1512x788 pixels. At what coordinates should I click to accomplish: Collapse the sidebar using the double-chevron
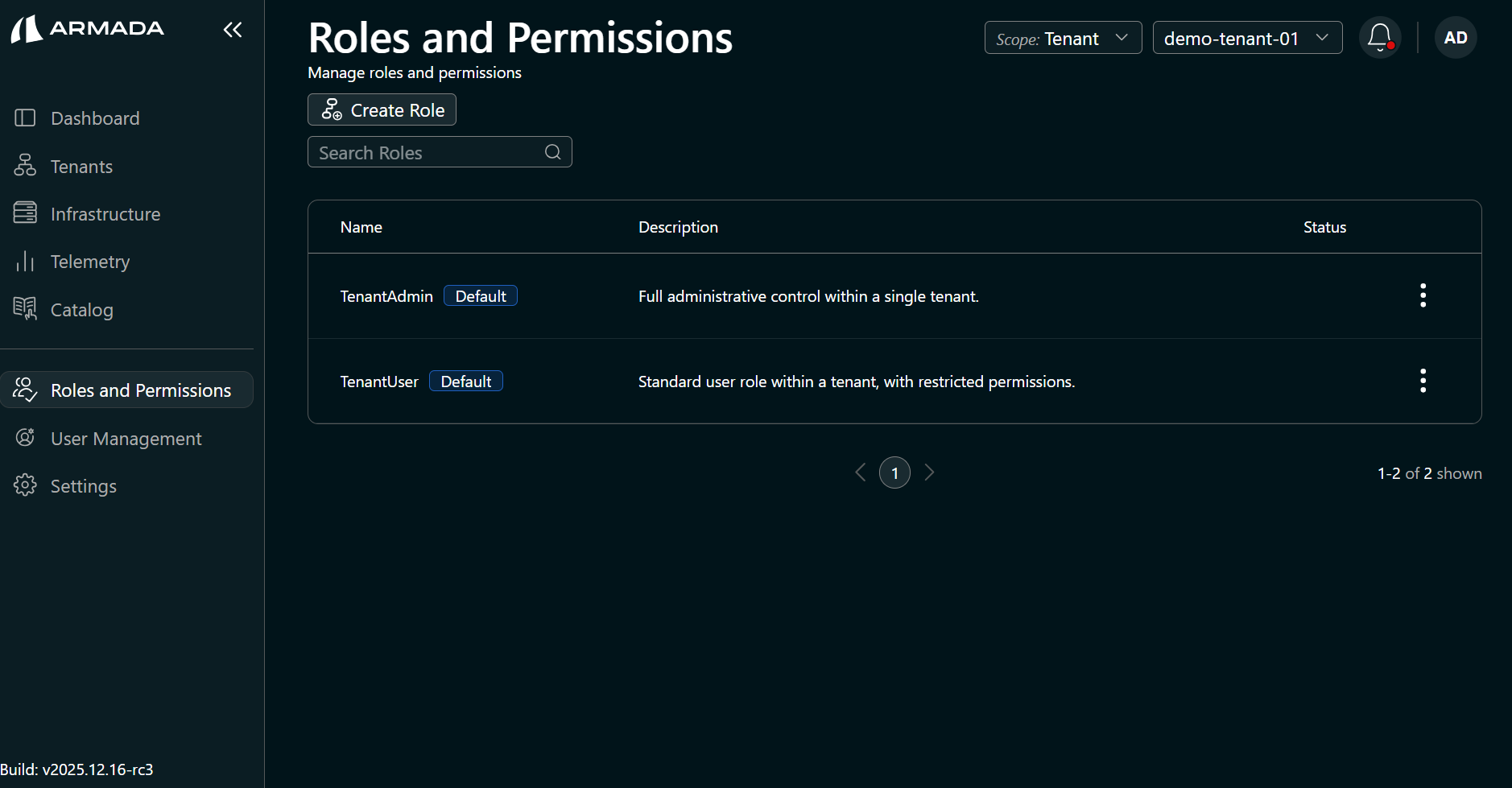point(233,29)
